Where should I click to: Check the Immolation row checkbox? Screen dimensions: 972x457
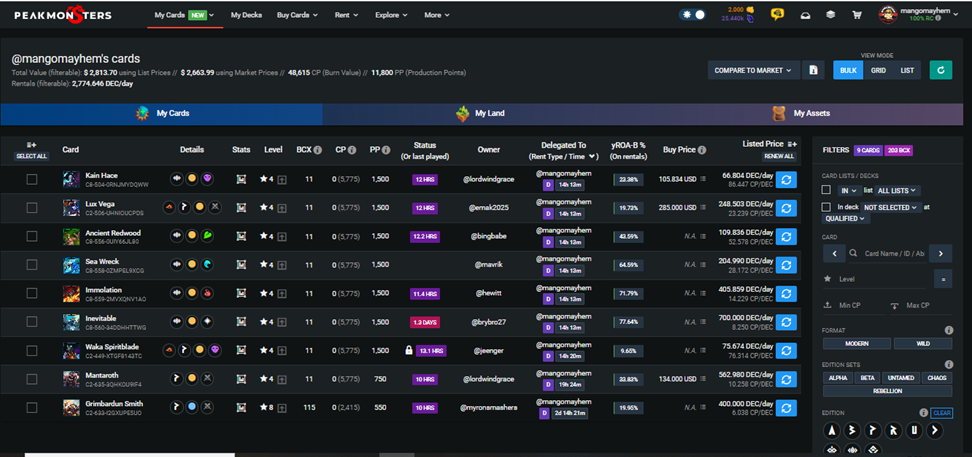[x=32, y=293]
